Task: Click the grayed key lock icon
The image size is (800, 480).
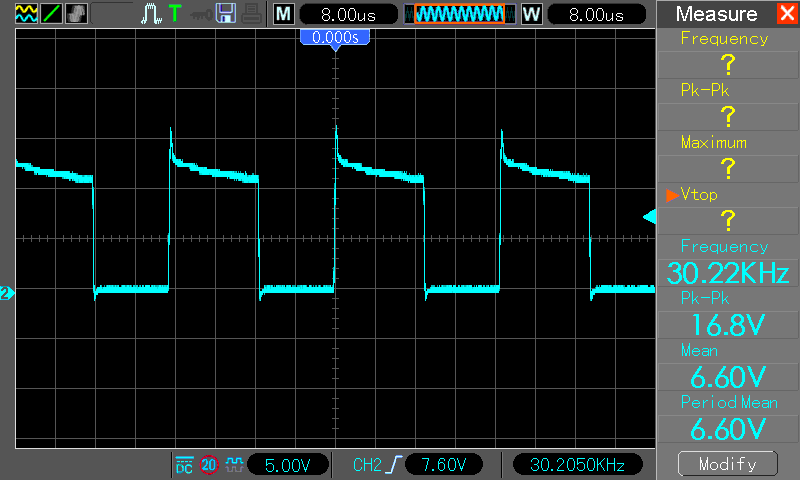Action: pos(201,15)
